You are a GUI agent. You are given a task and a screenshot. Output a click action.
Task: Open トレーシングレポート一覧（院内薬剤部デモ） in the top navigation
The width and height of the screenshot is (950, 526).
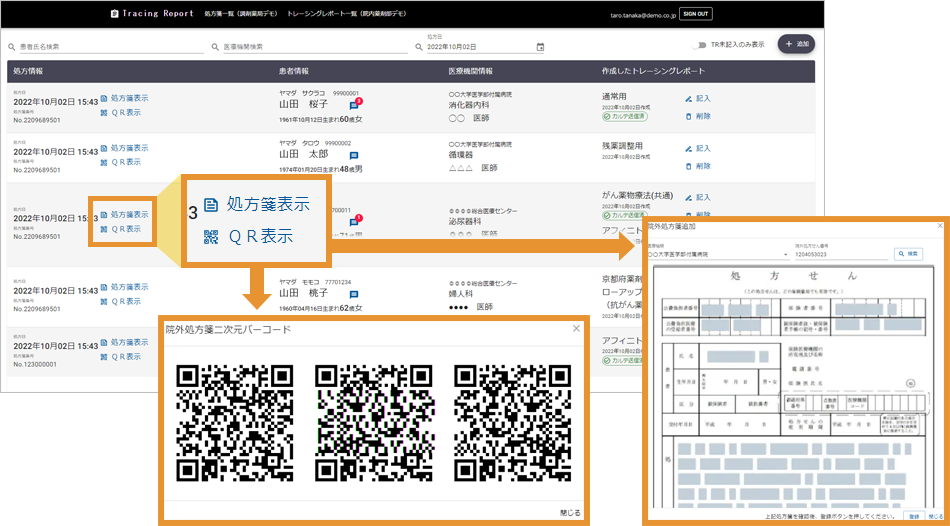[x=347, y=13]
